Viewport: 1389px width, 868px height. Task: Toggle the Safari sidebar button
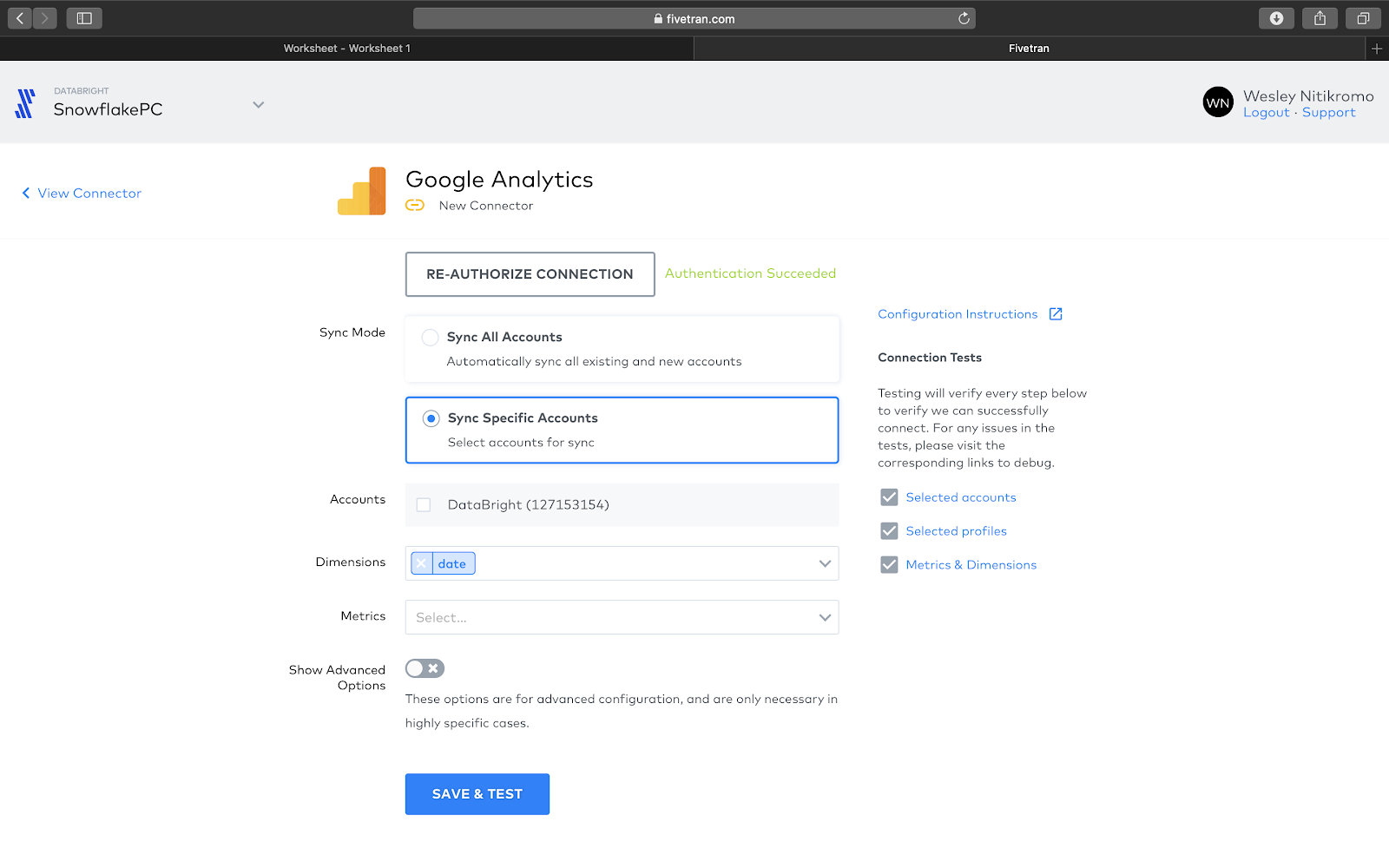click(84, 18)
